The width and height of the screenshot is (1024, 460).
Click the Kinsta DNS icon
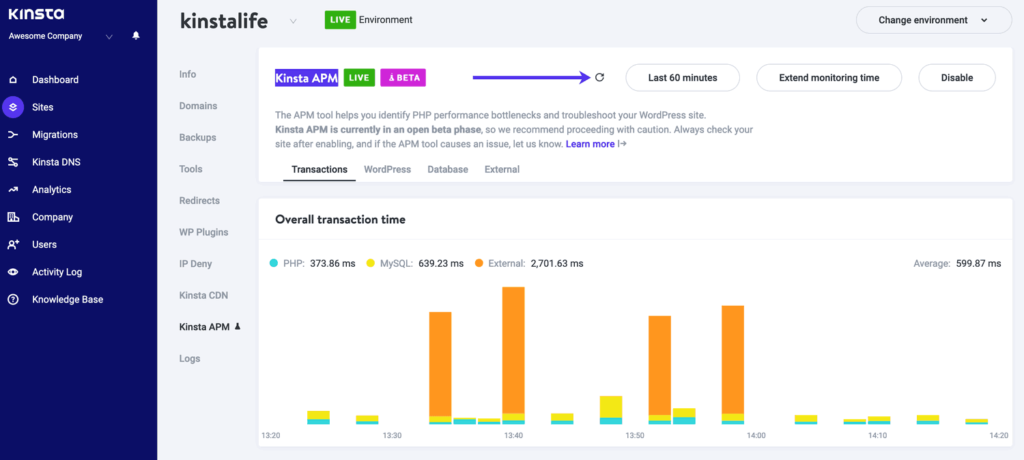[12, 162]
